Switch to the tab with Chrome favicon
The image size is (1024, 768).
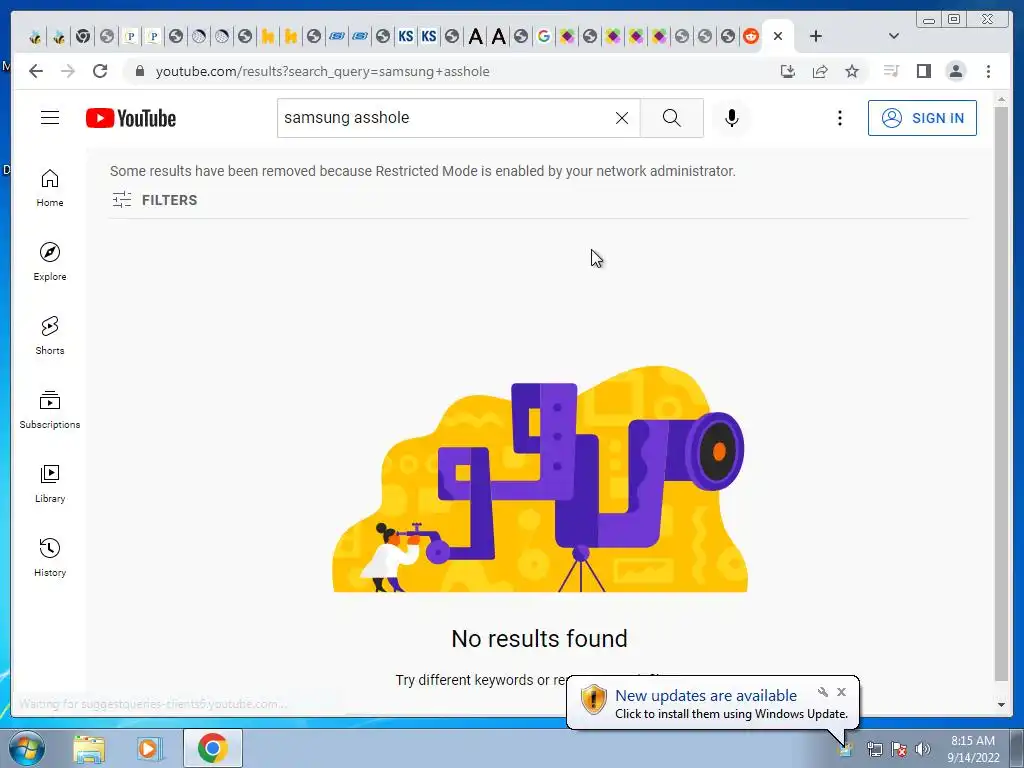click(82, 36)
